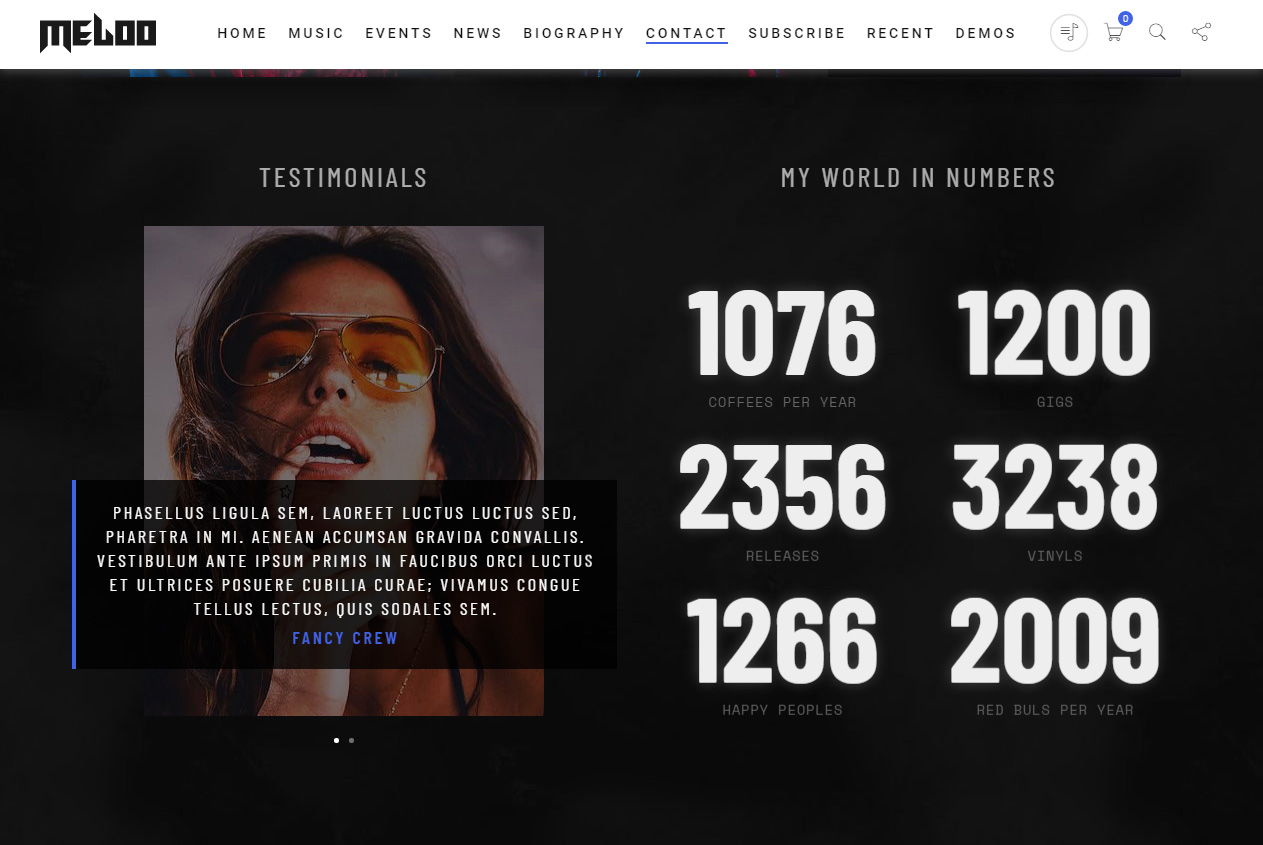
Task: Open the shopping cart icon
Action: [x=1113, y=33]
